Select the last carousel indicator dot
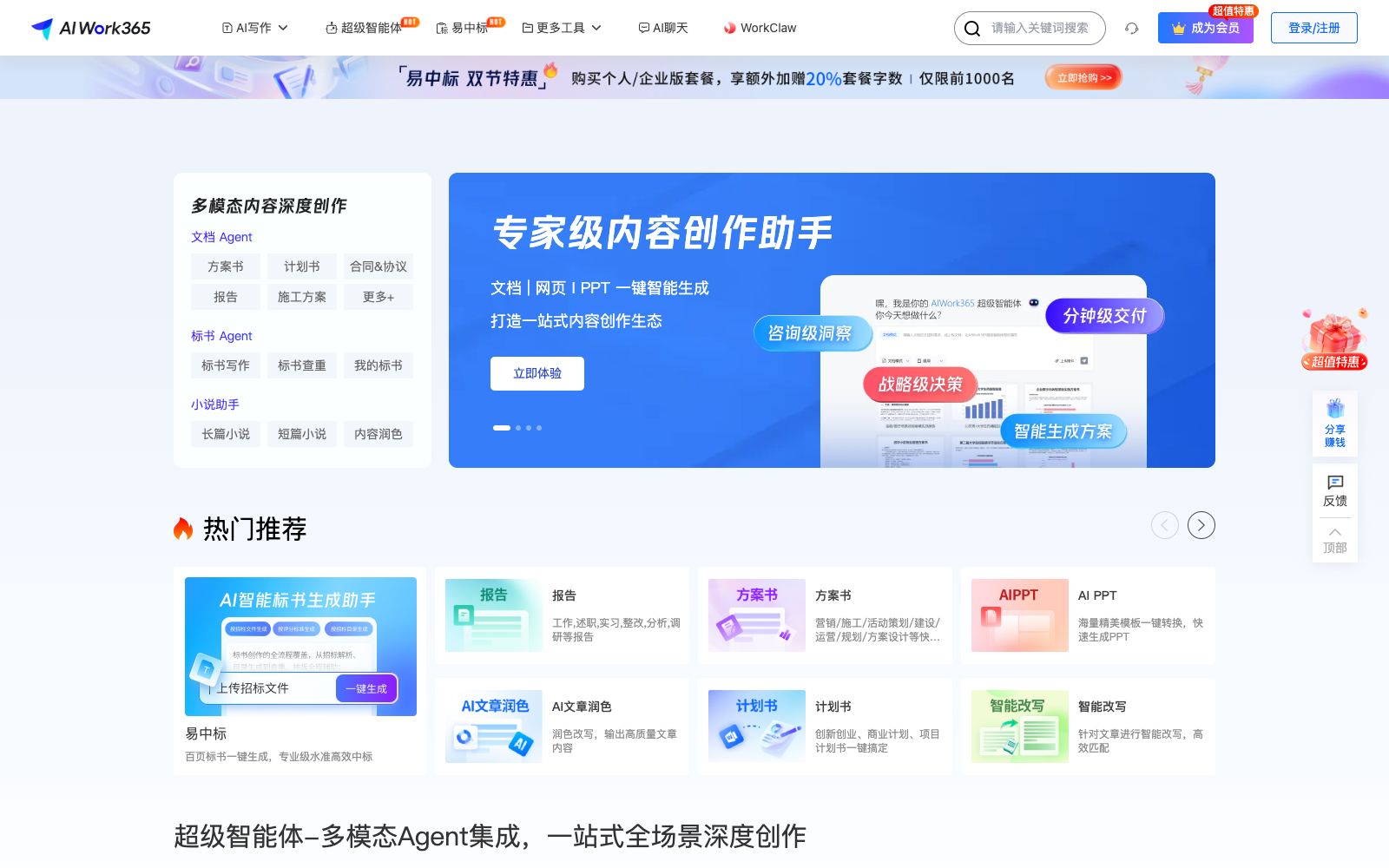1389x868 pixels. [539, 428]
